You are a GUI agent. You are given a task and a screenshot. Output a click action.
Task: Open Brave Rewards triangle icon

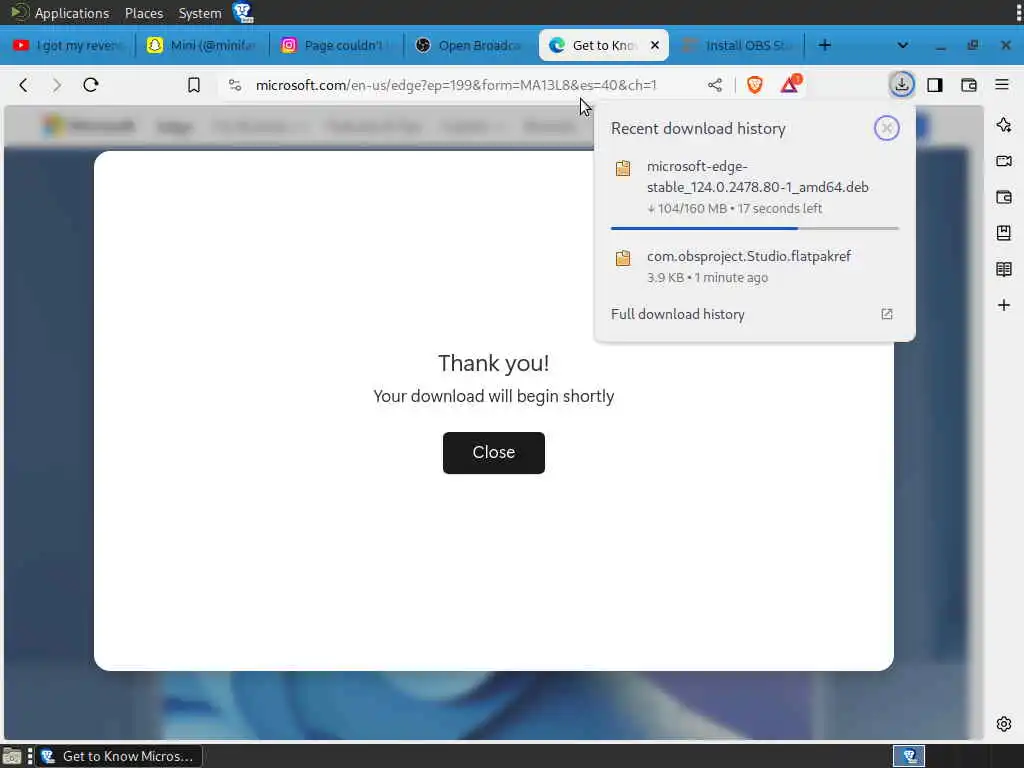[x=790, y=84]
